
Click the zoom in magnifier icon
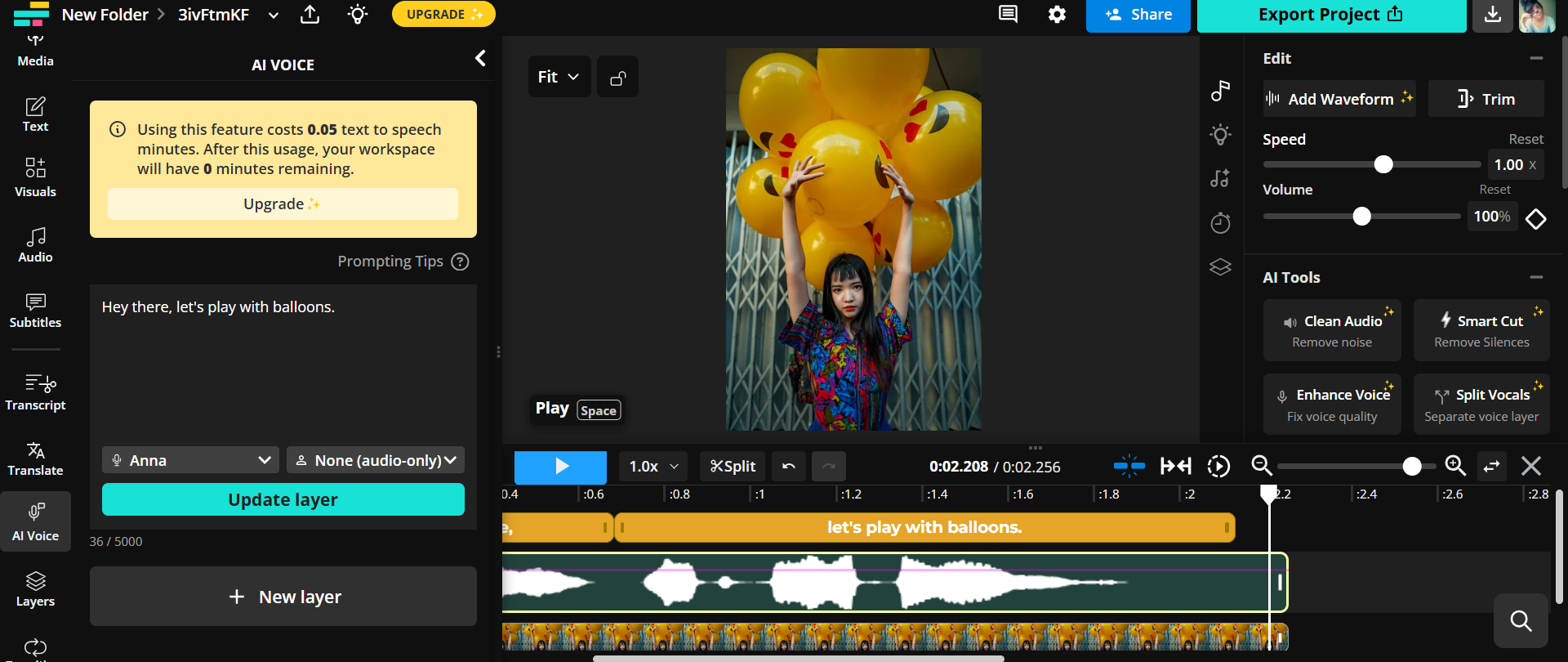(x=1455, y=466)
